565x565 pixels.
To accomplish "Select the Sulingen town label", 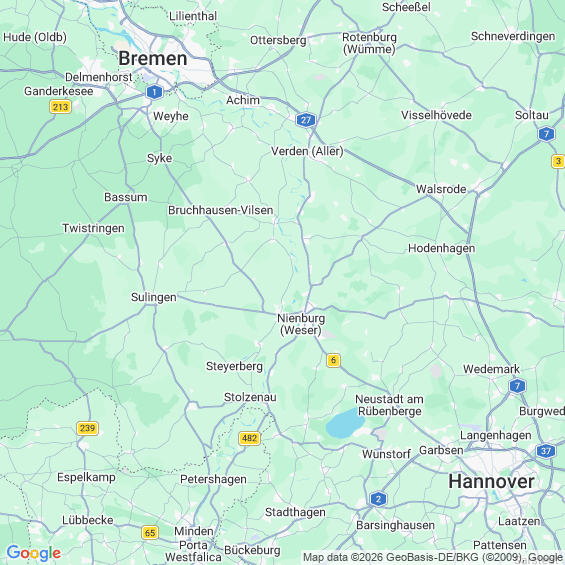I will (x=154, y=297).
